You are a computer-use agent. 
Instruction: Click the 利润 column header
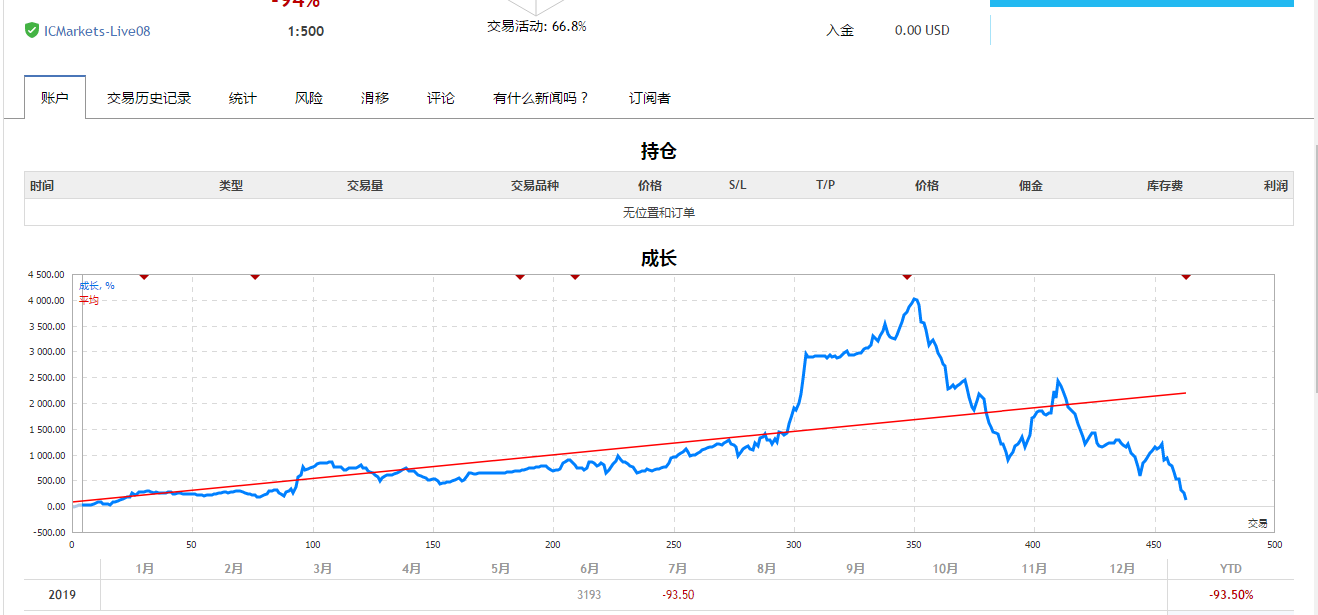(1276, 186)
